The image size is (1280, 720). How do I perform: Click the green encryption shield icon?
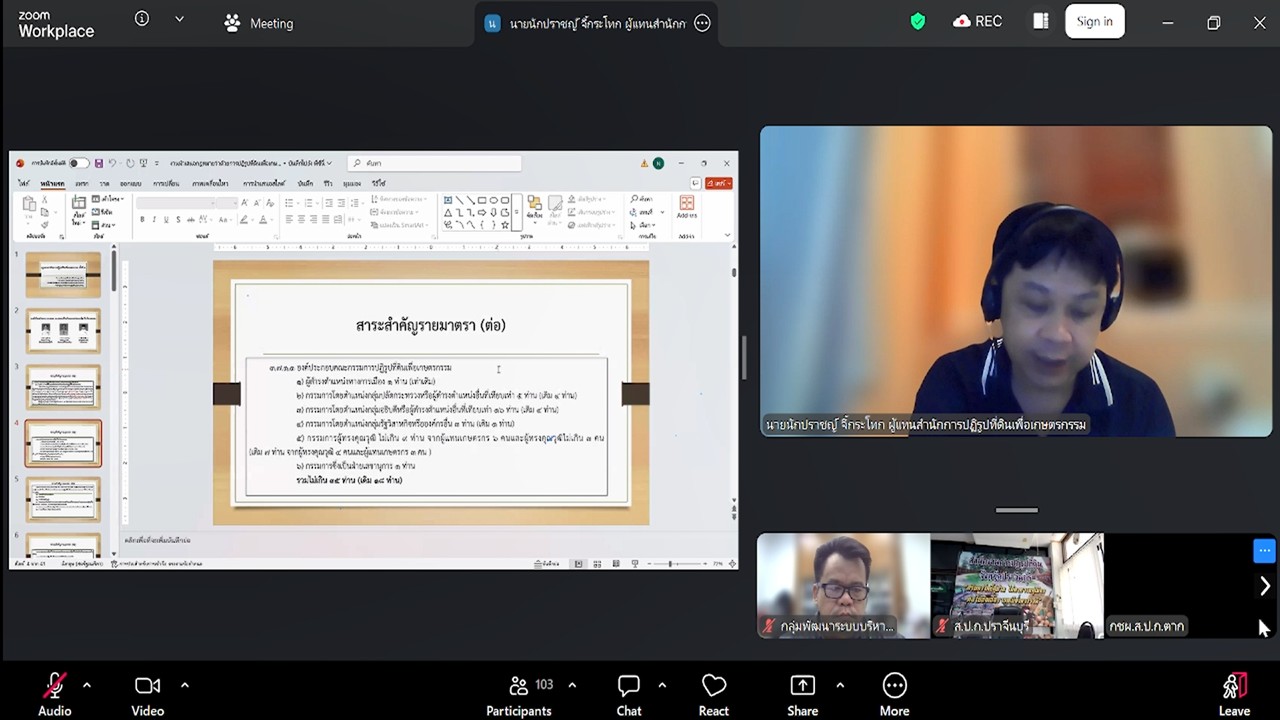click(x=917, y=22)
